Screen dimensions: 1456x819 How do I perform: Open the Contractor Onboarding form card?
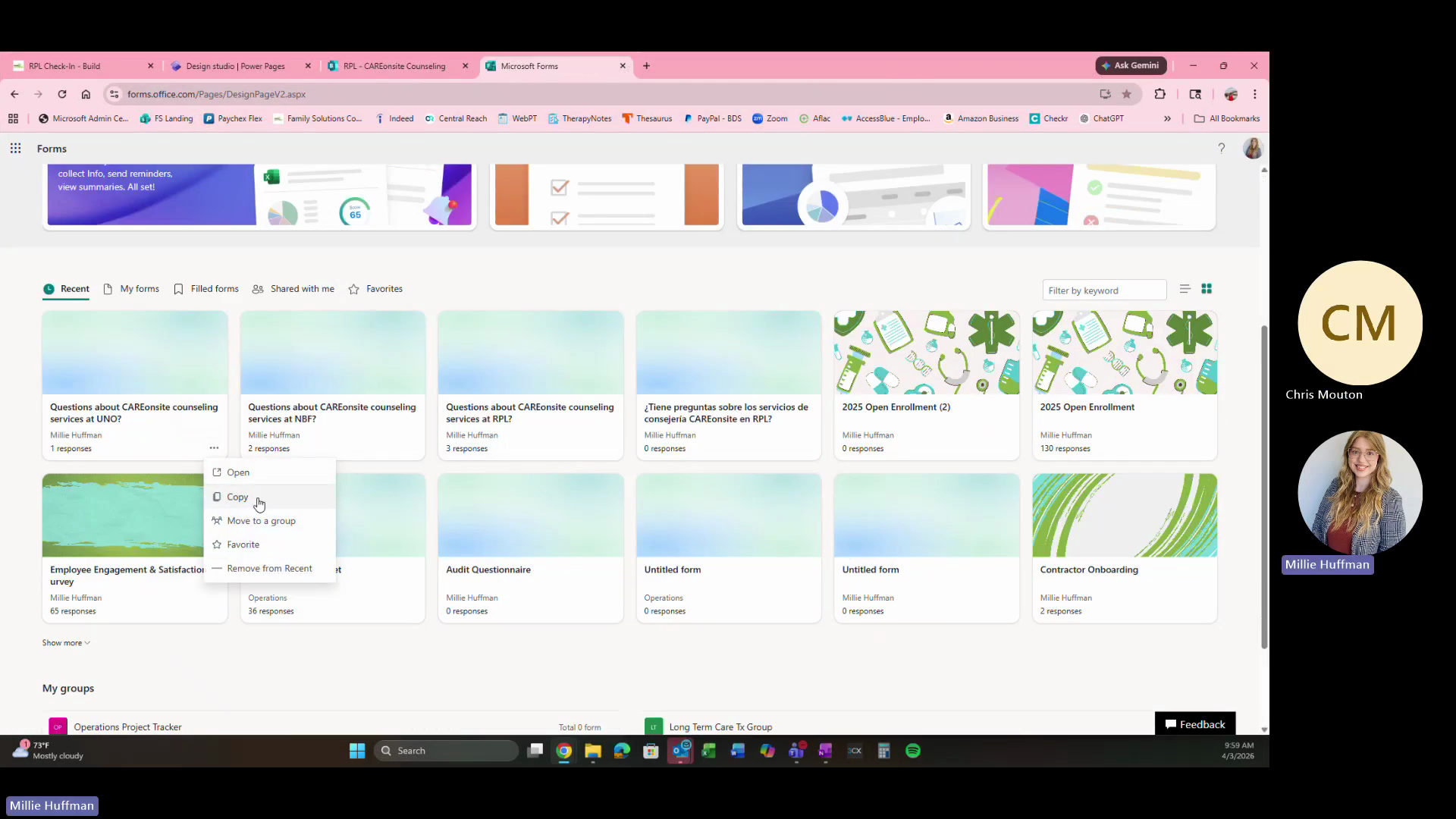tap(1125, 548)
